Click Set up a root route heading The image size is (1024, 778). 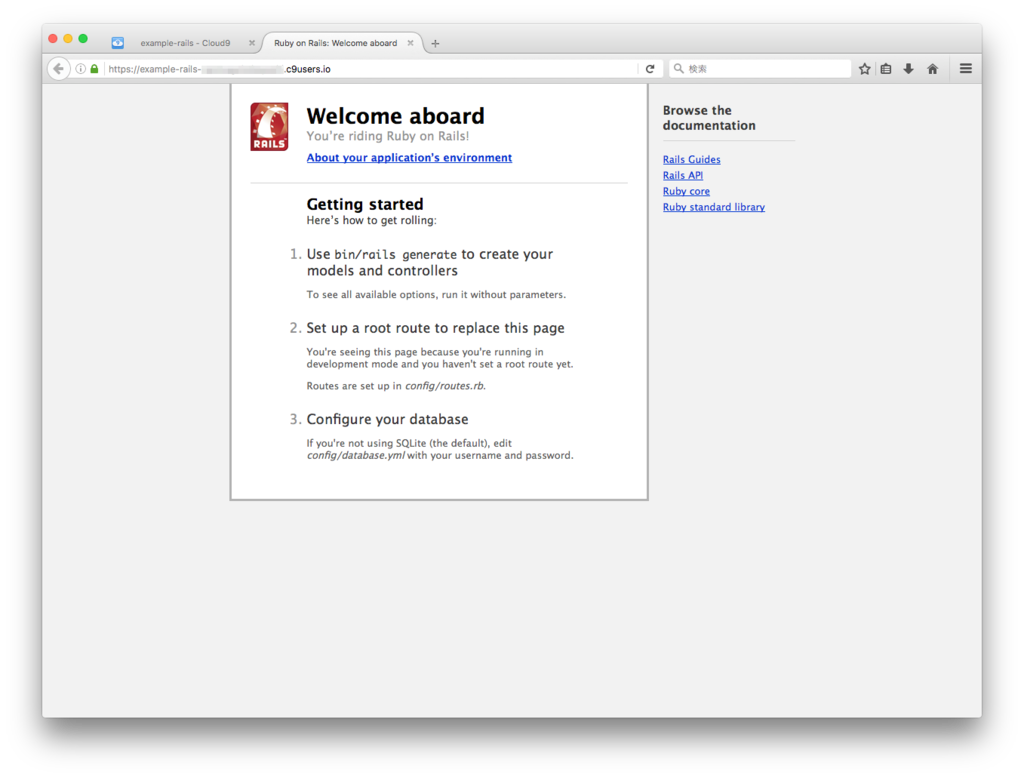tap(436, 328)
